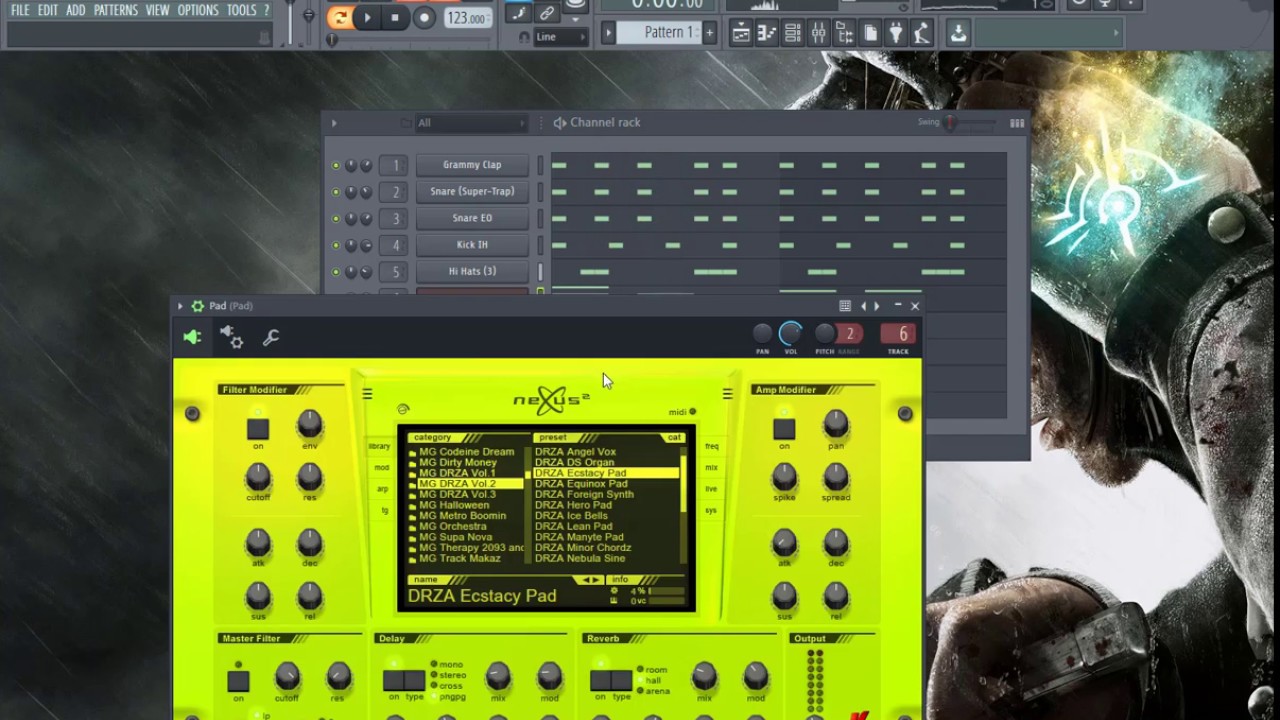
Task: Mute the Grammy Clap channel
Action: [335, 165]
